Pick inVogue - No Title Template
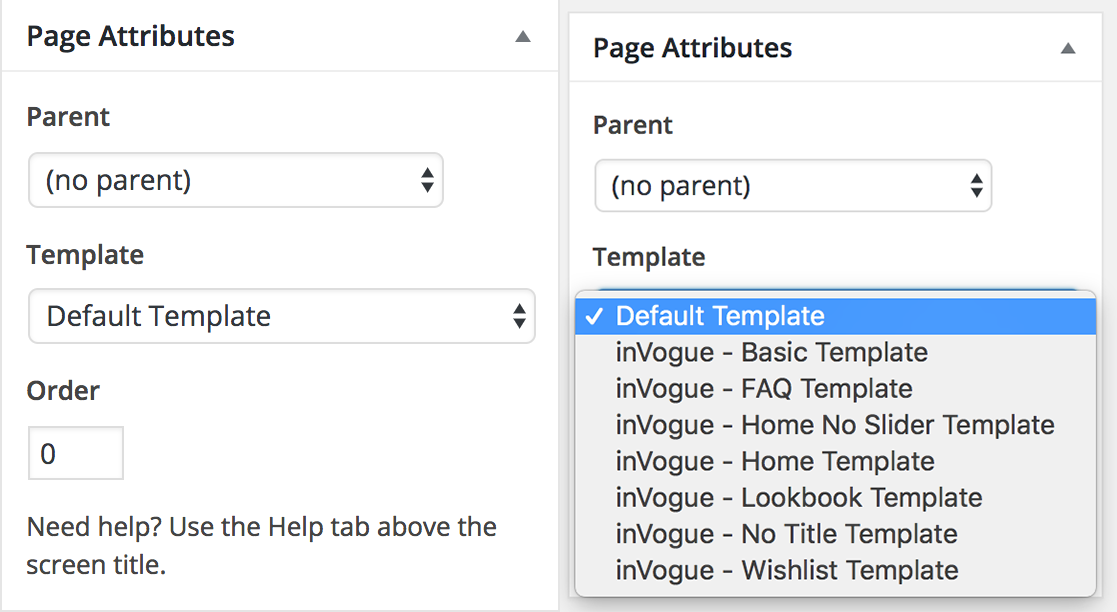The height and width of the screenshot is (612, 1117). click(786, 534)
